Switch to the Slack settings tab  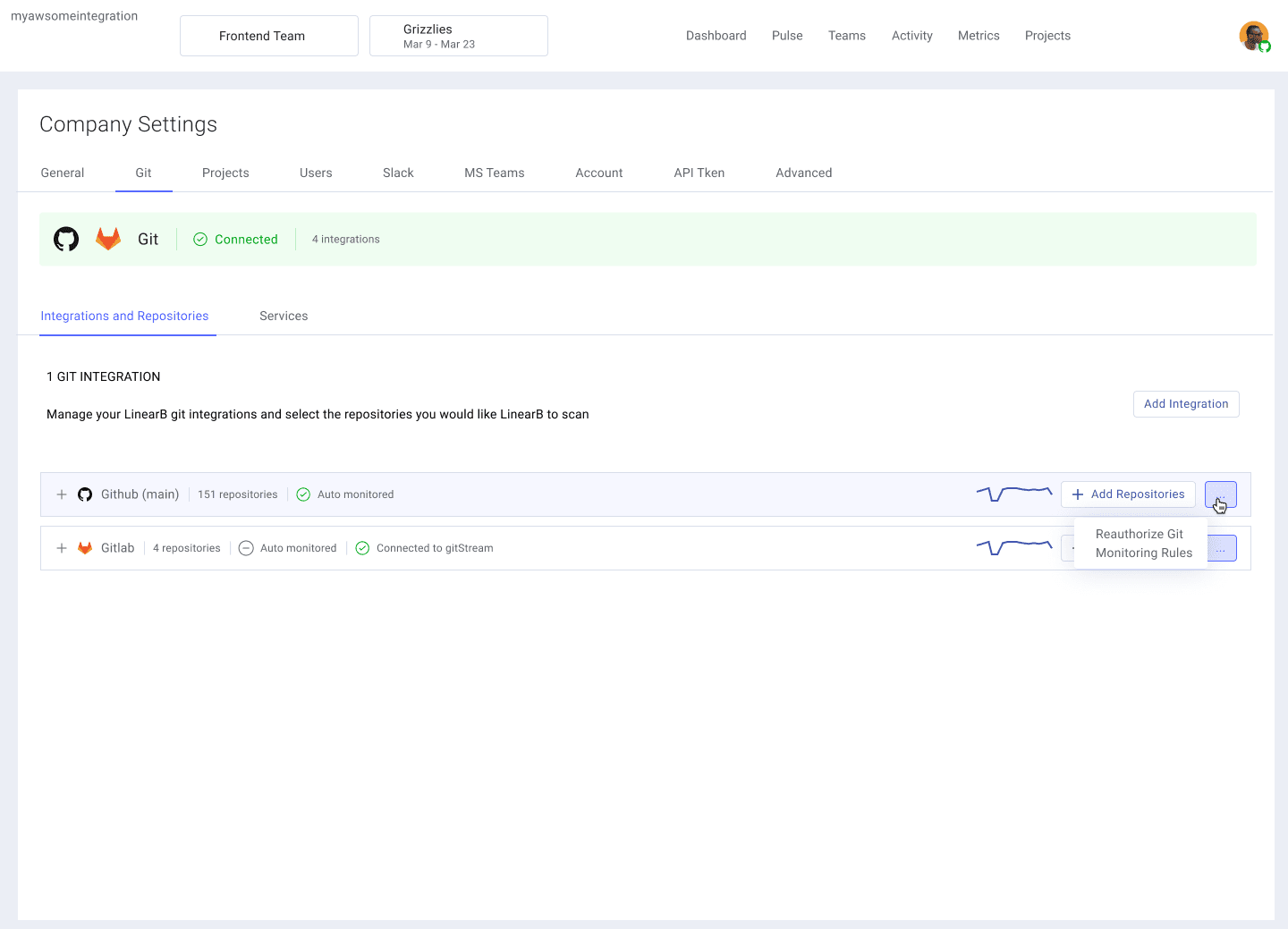click(x=398, y=173)
